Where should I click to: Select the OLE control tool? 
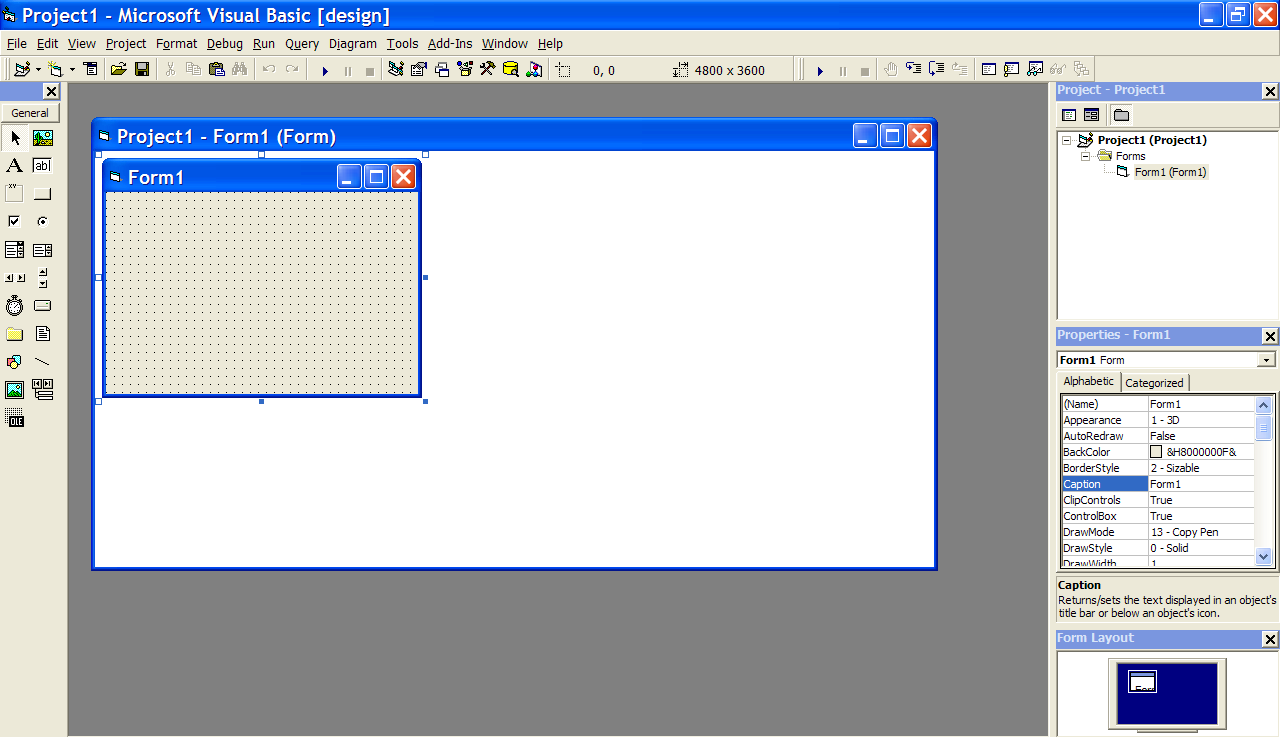pos(14,418)
